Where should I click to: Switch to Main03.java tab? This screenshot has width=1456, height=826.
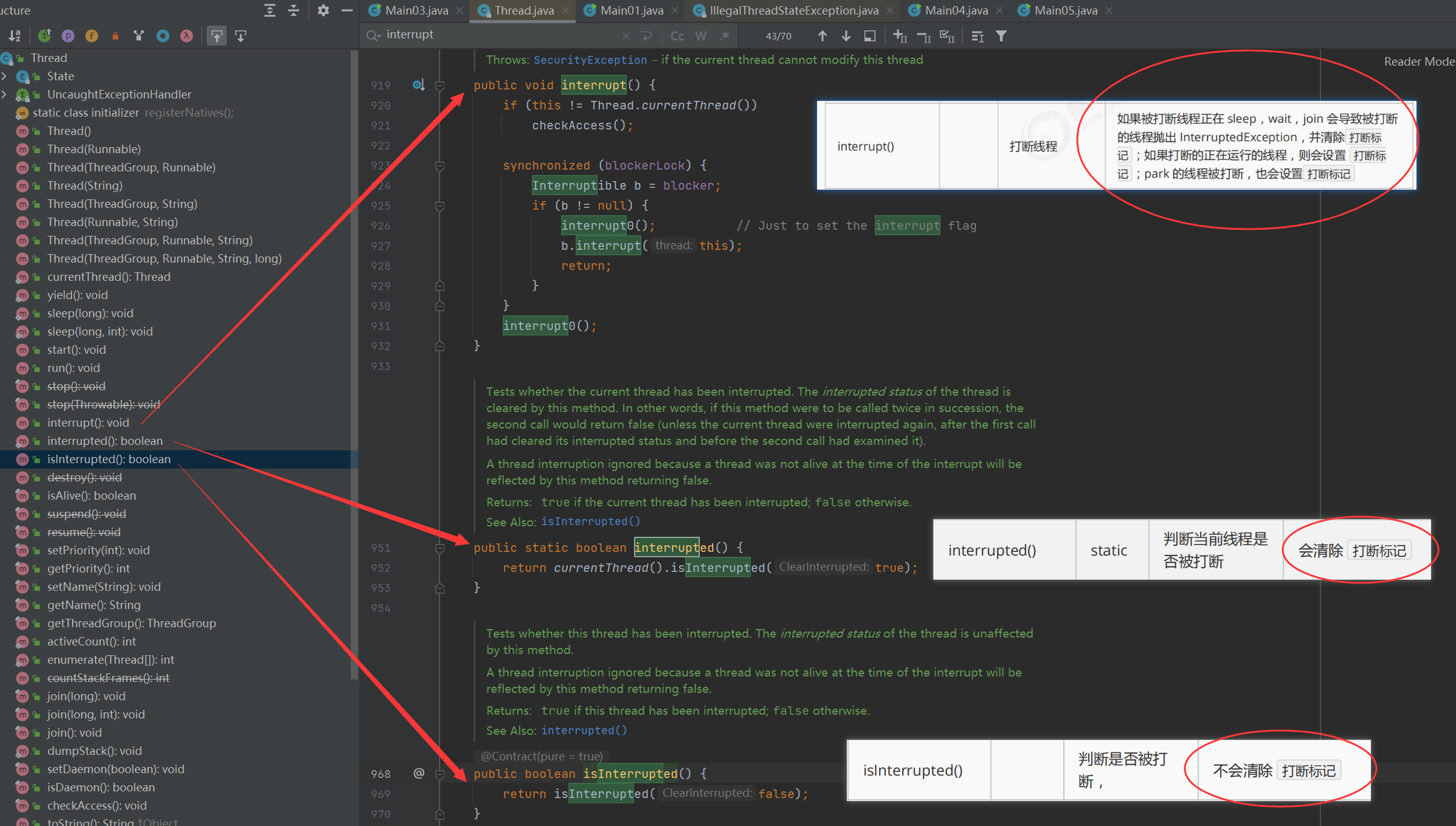point(416,10)
